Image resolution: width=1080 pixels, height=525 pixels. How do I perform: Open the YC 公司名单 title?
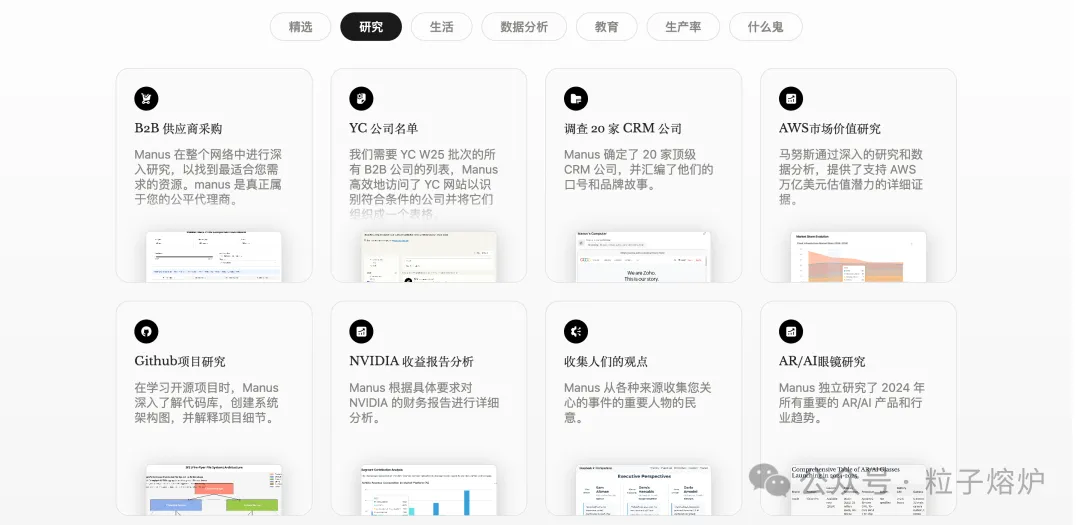coord(384,129)
